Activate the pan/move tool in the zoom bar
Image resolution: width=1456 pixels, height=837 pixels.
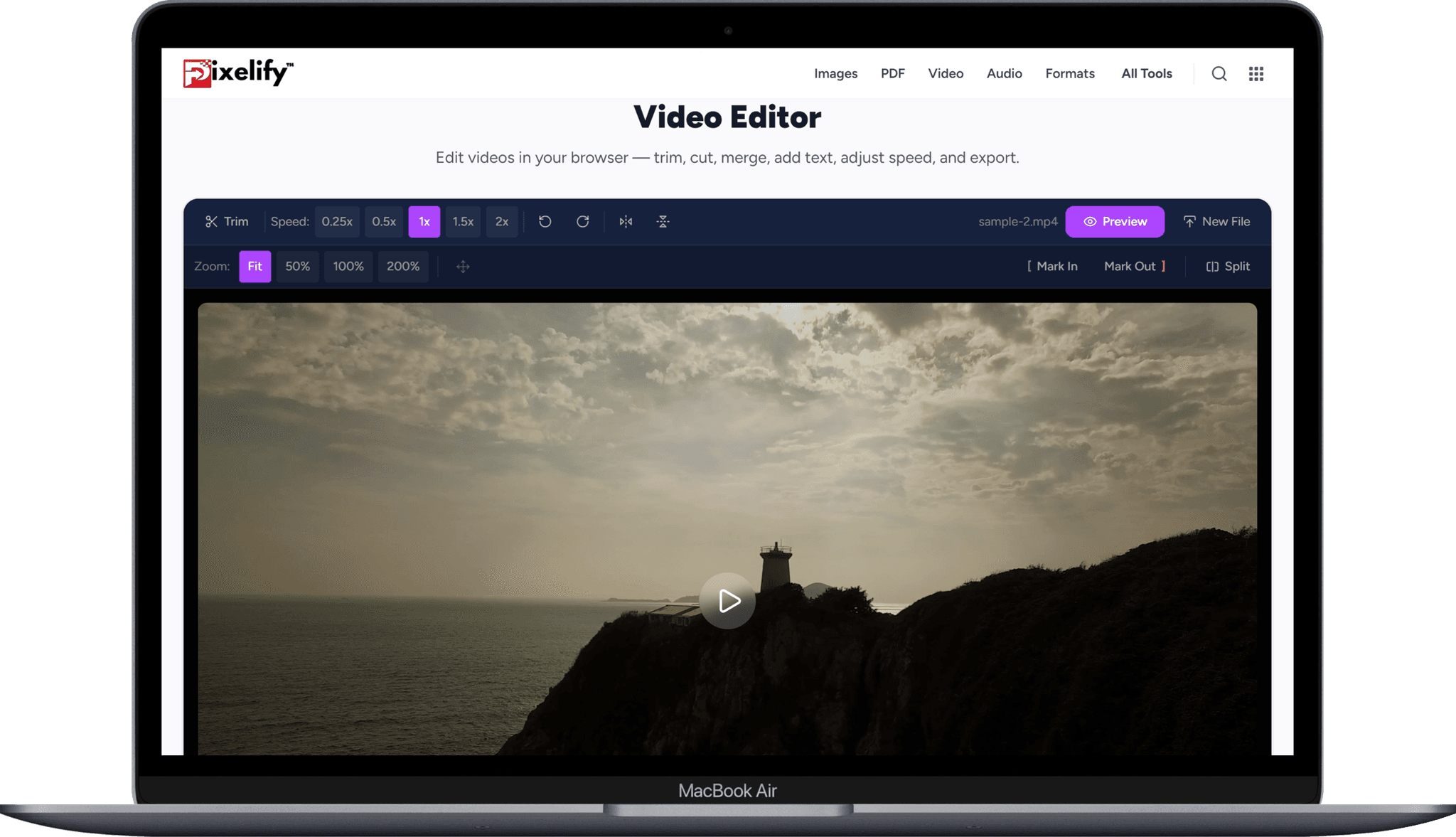(x=463, y=267)
